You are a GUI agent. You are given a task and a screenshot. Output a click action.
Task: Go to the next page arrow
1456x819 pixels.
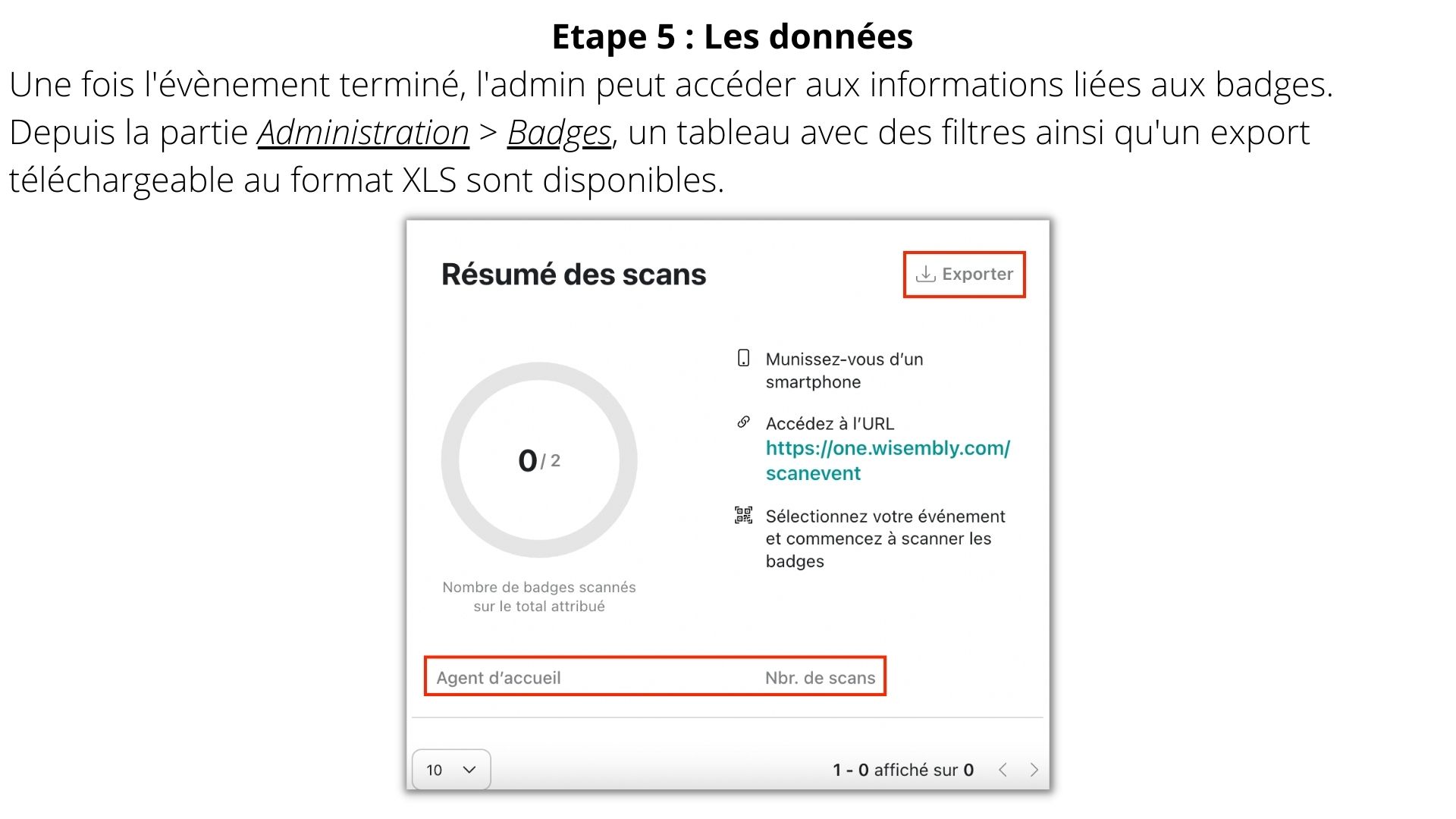click(x=1034, y=770)
